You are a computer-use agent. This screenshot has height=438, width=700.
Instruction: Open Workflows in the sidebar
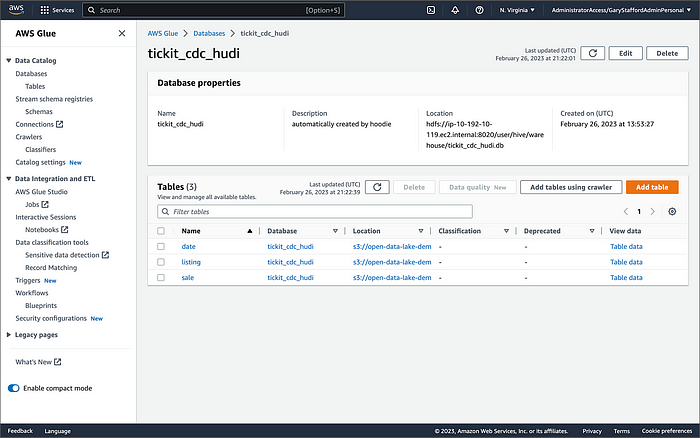[x=32, y=293]
